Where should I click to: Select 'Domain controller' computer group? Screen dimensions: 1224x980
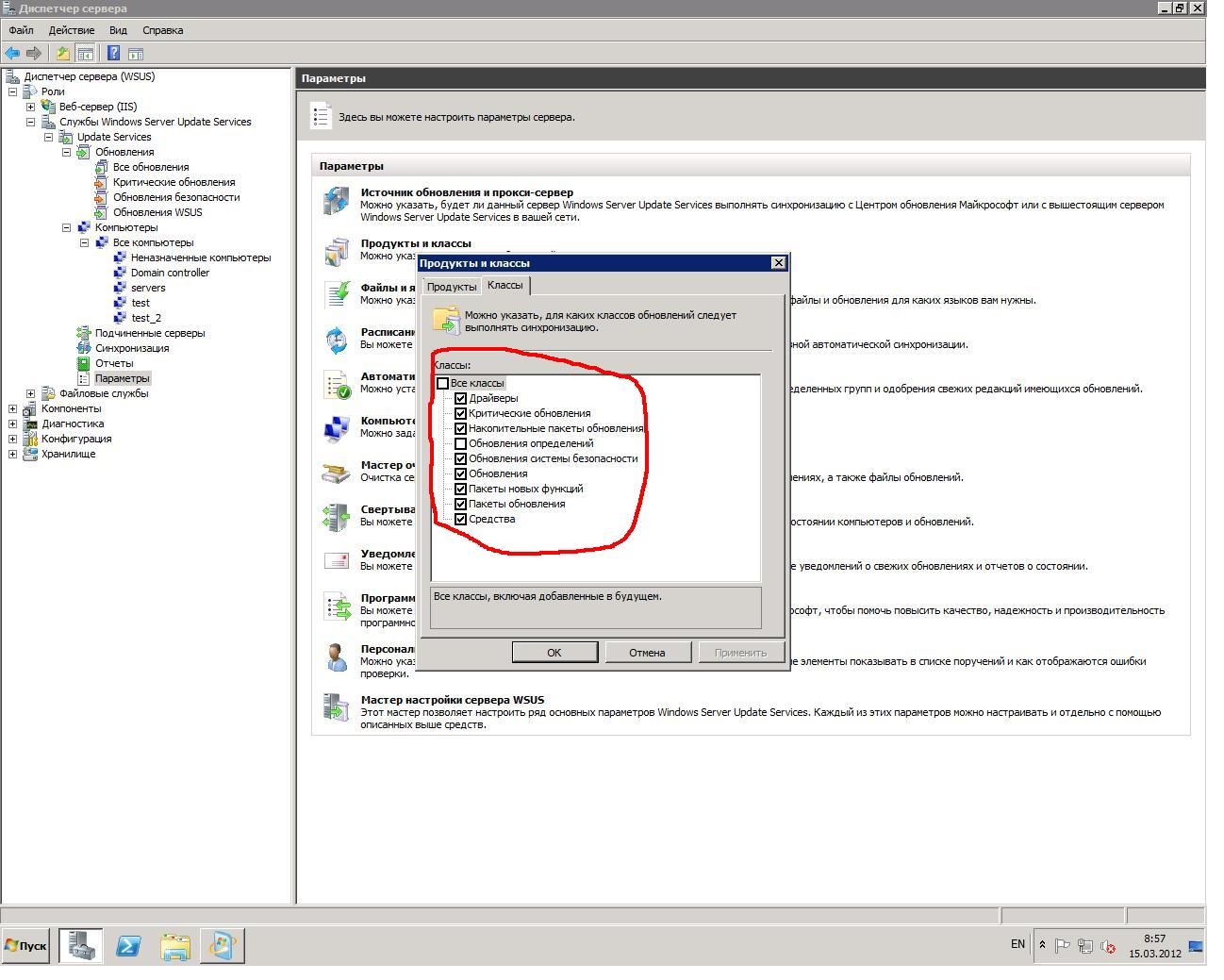pos(170,273)
